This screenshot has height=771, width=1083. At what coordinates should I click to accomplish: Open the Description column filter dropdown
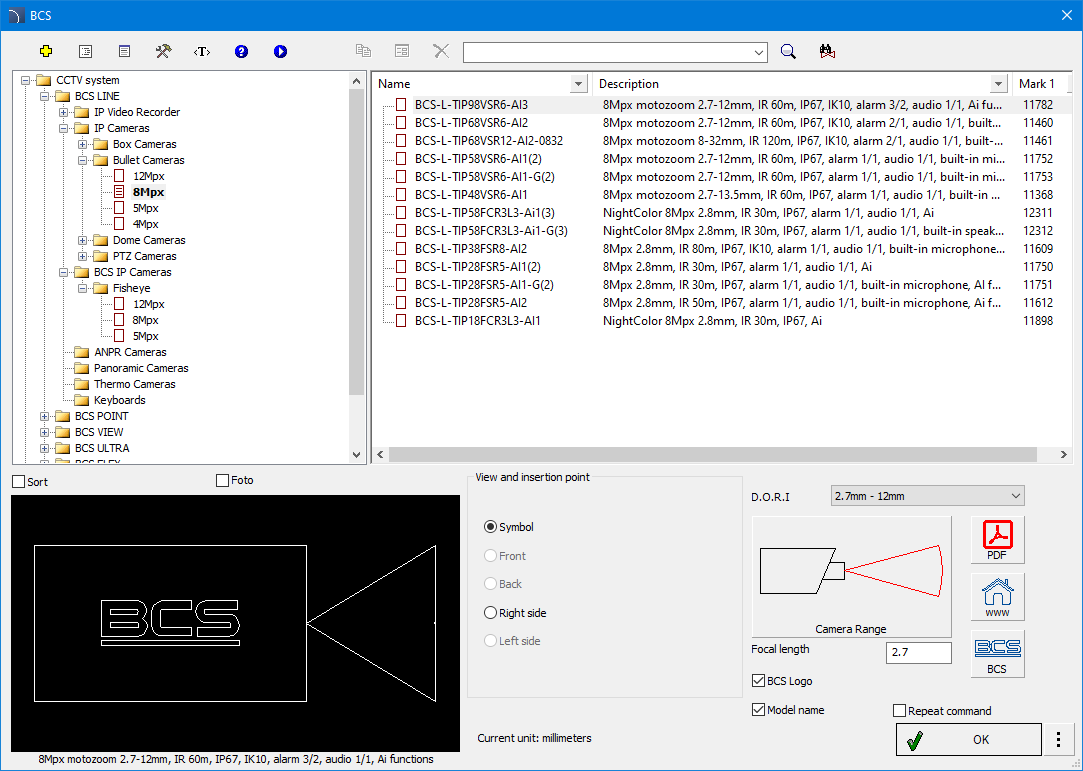tap(998, 84)
